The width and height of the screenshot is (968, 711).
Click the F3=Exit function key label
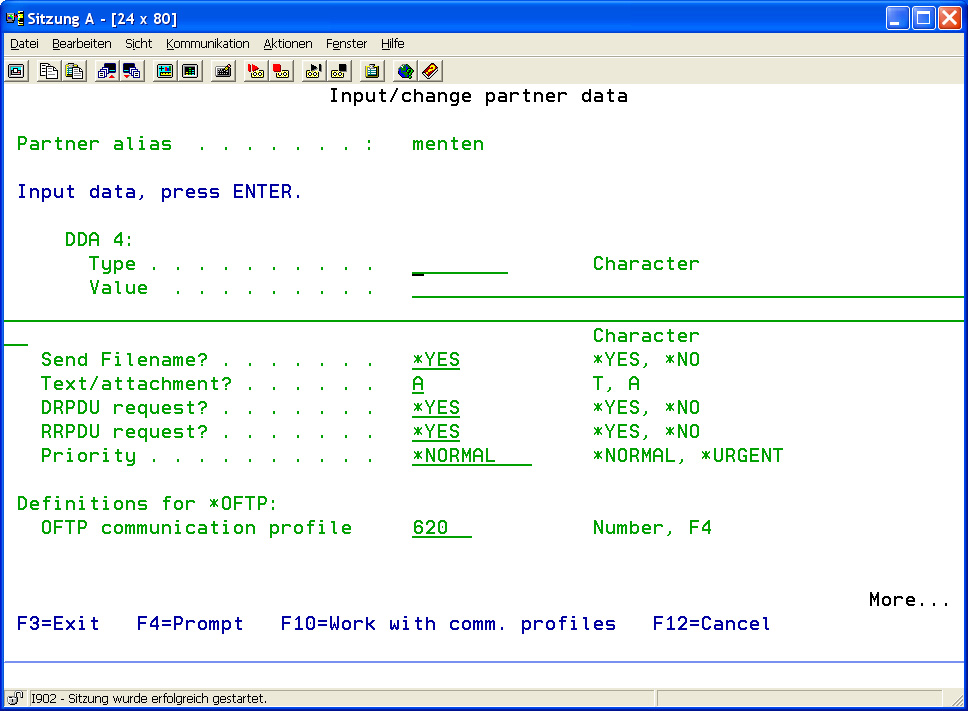pyautogui.click(x=58, y=624)
